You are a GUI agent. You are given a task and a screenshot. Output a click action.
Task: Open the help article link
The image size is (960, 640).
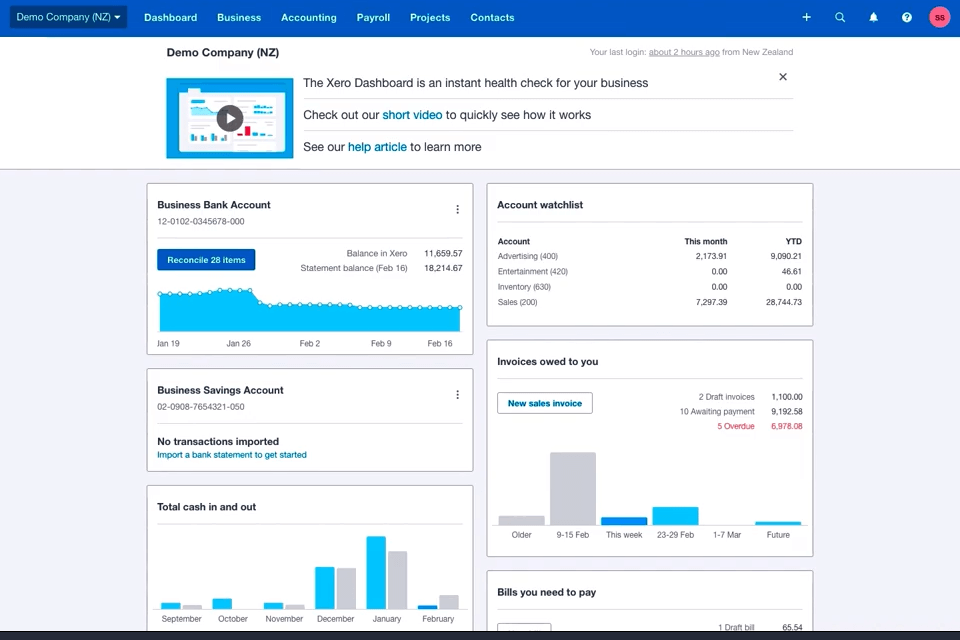pos(377,146)
